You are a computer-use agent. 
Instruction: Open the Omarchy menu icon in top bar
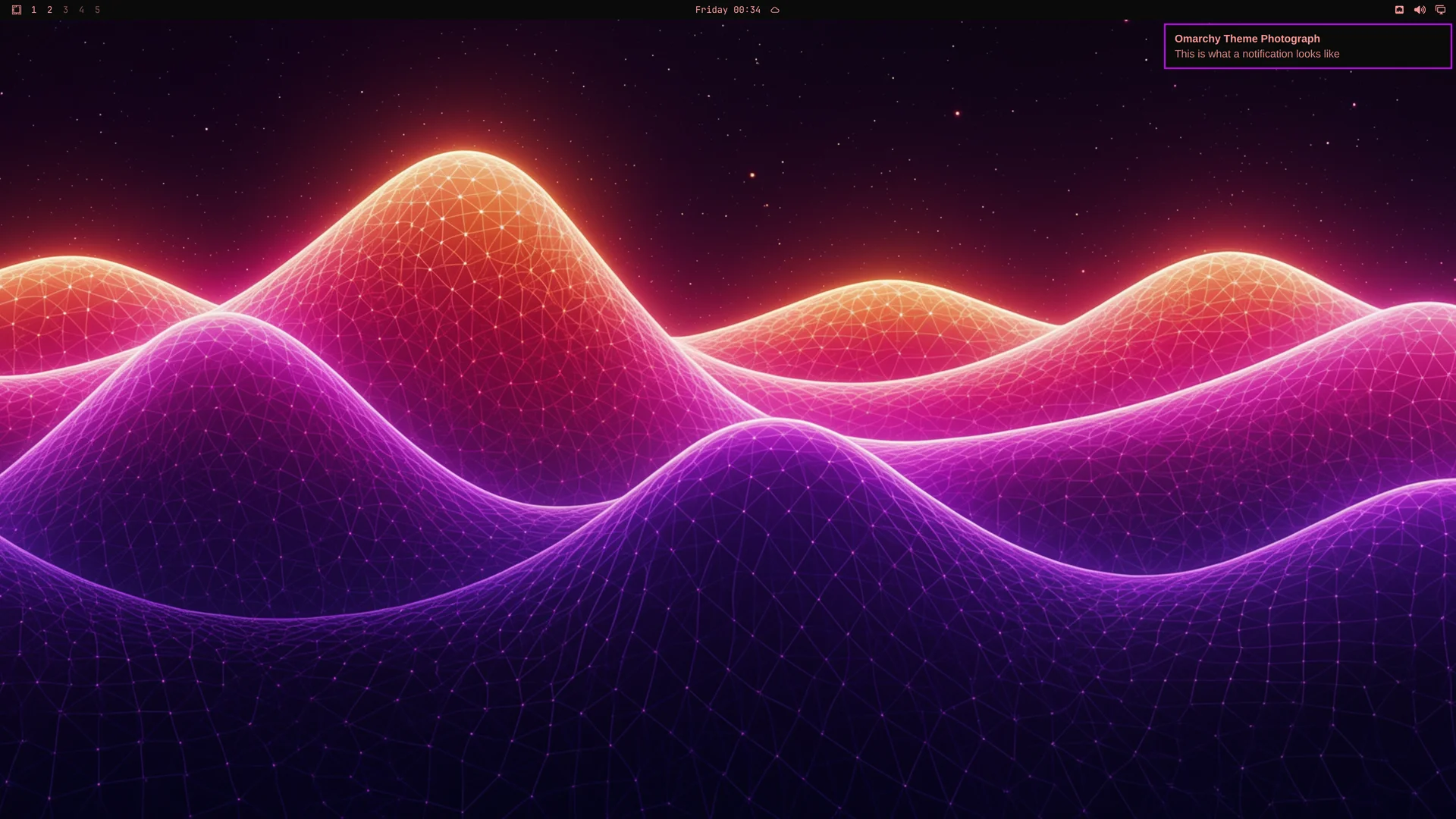pos(17,10)
